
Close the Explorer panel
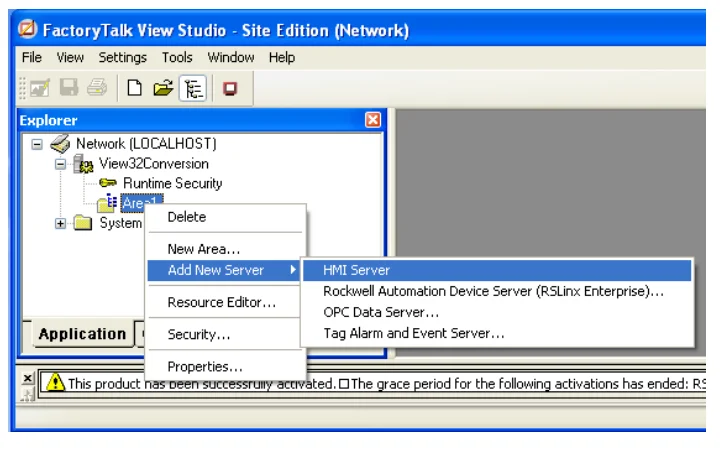pyautogui.click(x=373, y=120)
